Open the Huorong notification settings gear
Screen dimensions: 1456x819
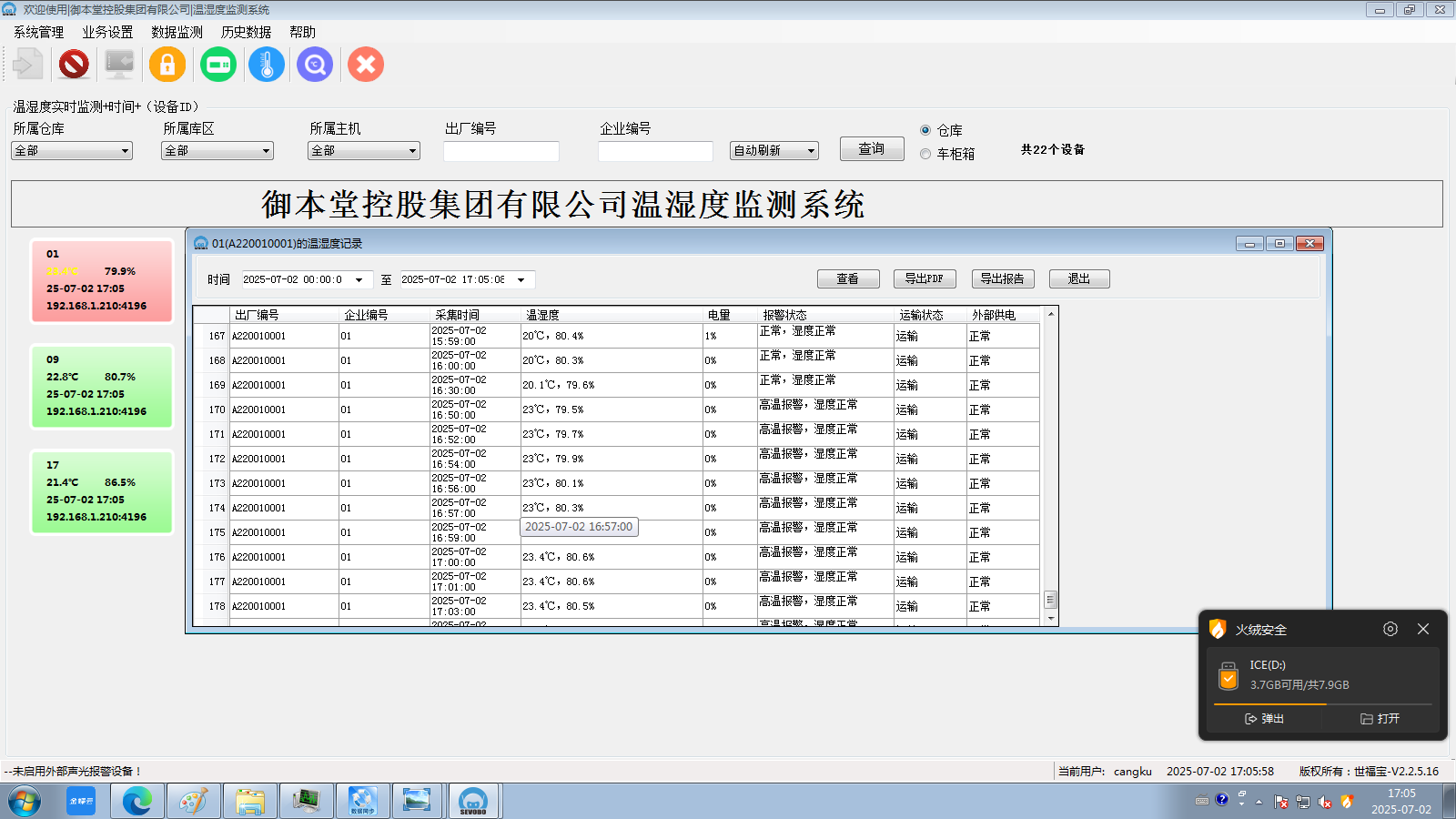[x=1390, y=629]
